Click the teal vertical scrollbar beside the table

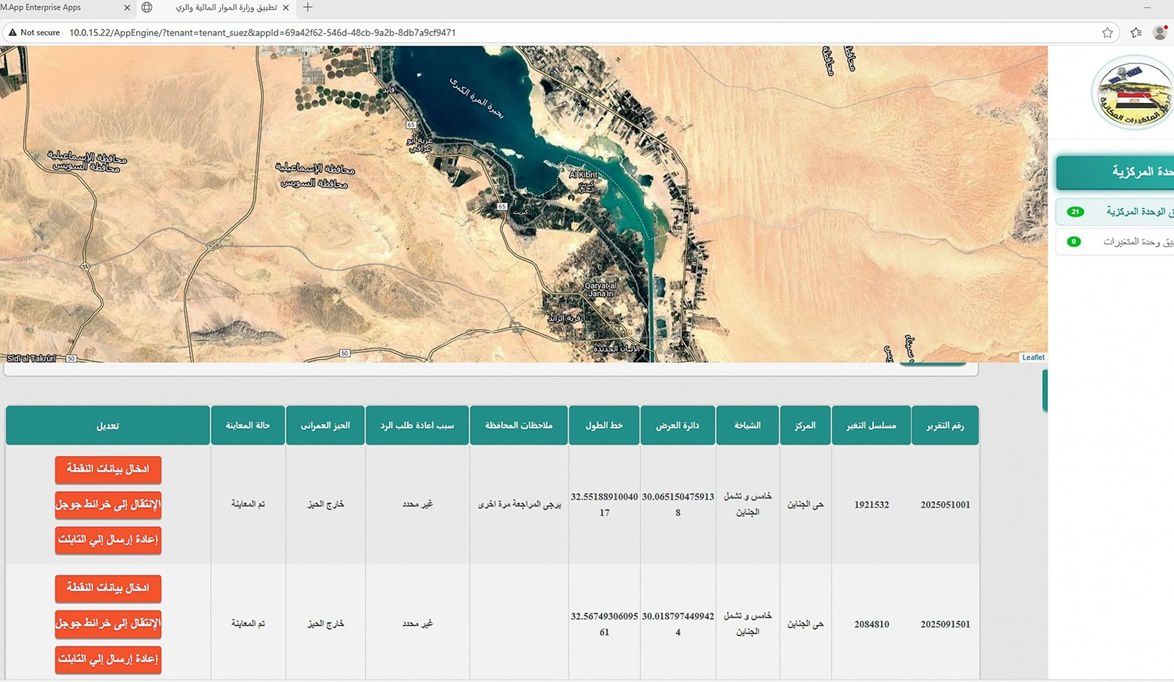click(1046, 391)
